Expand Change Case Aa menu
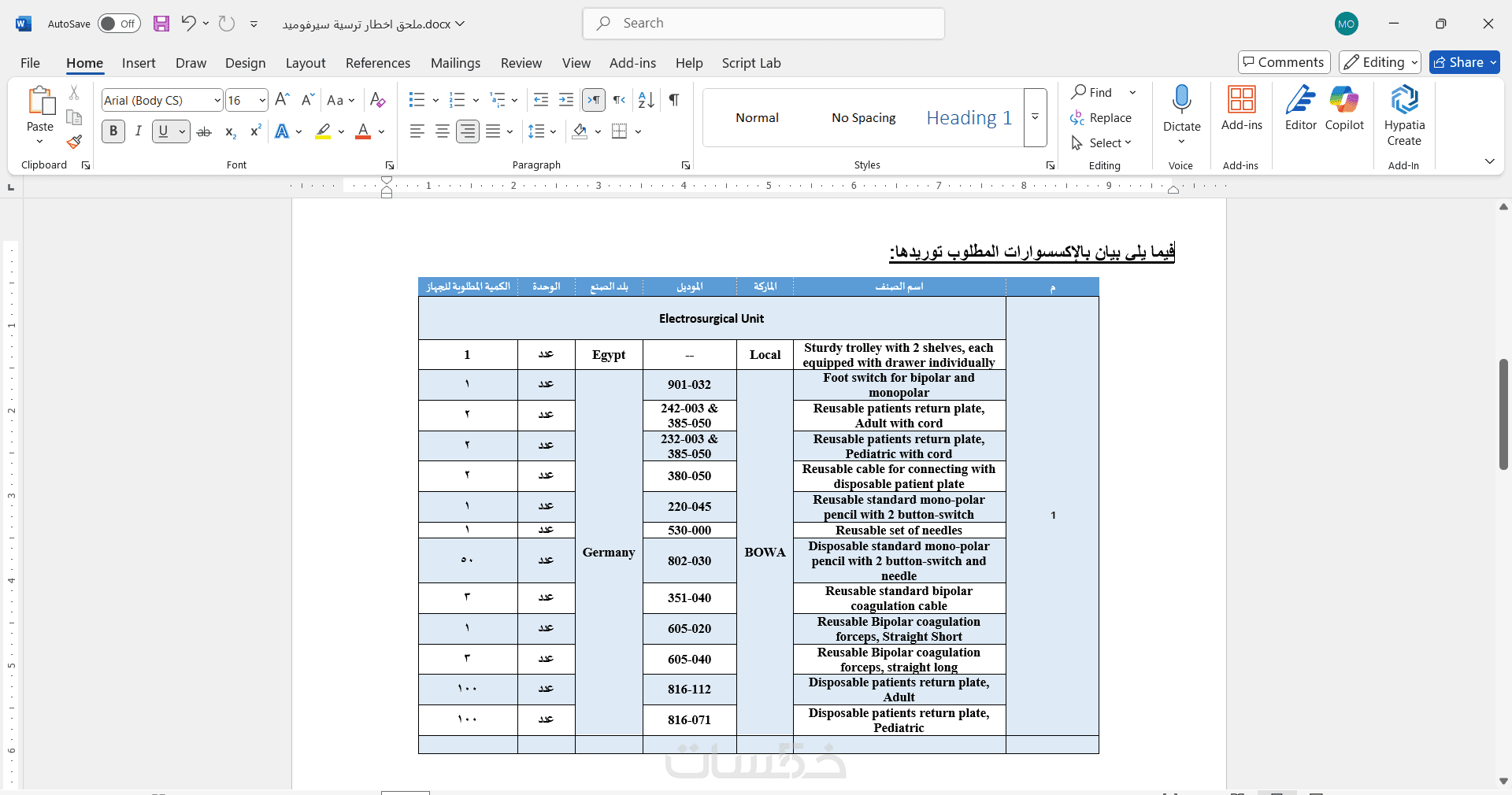This screenshot has width=1512, height=795. [341, 100]
